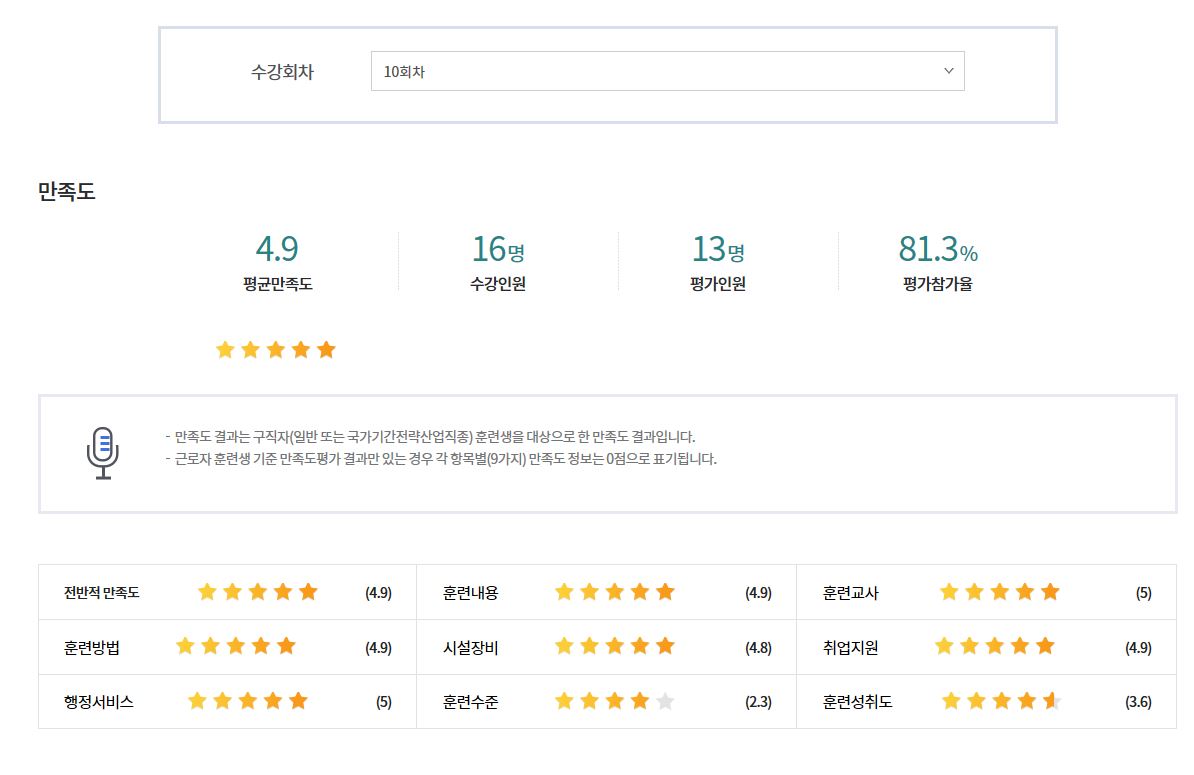Click the 훈련방법 star rating
This screenshot has width=1194, height=775.
(236, 646)
